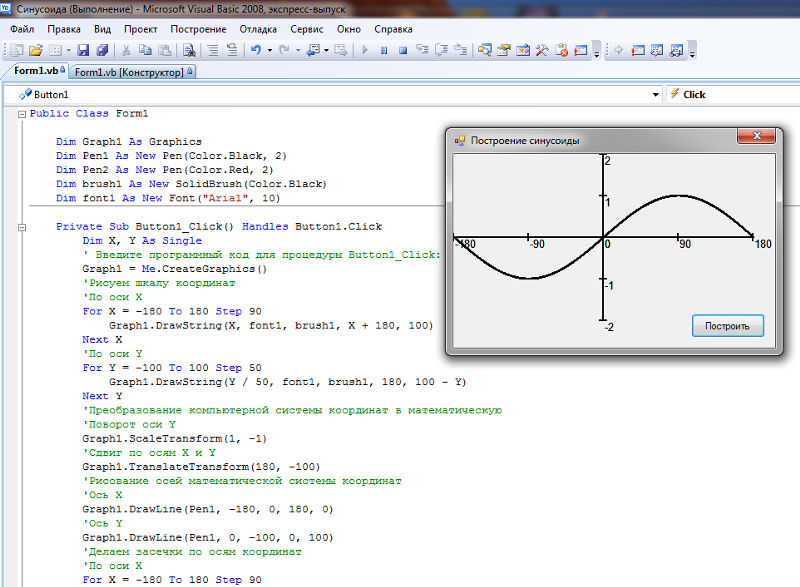The width and height of the screenshot is (800, 587).
Task: Click the Redo arrow icon
Action: 284,50
